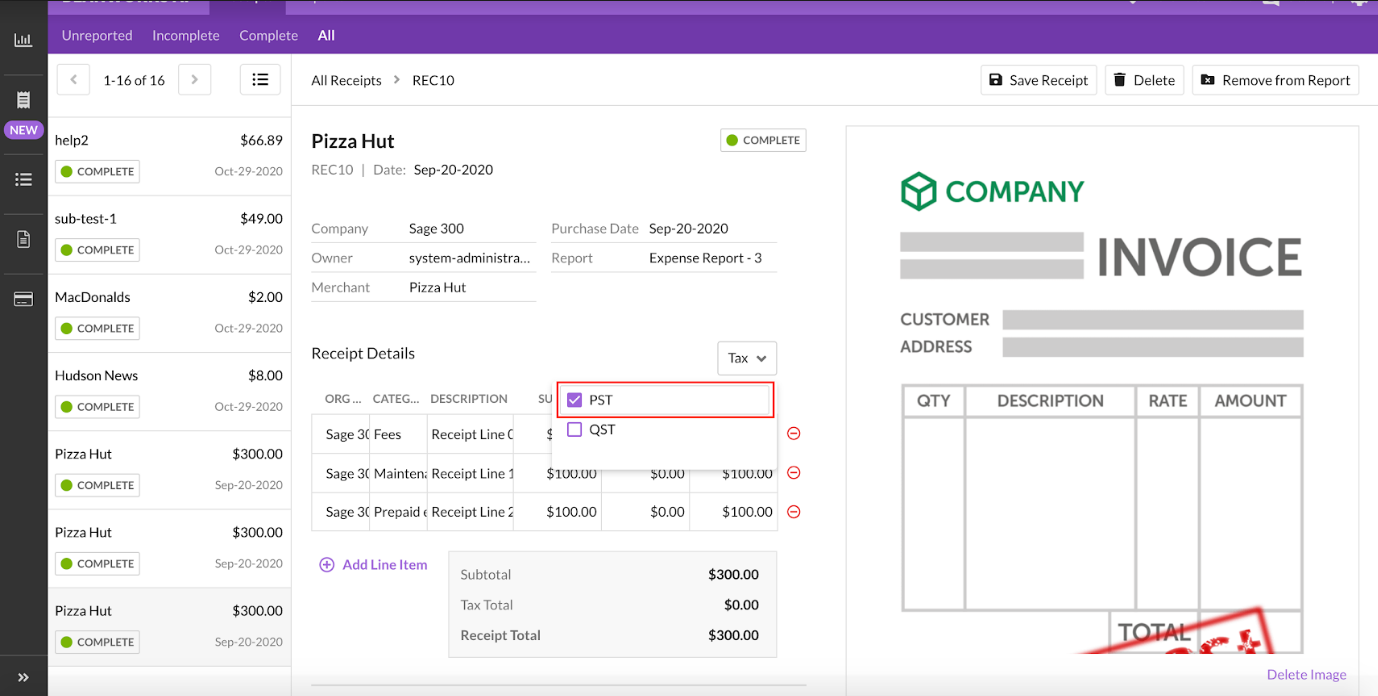Click the Merchant field Pizza Hut
This screenshot has height=696, width=1378.
[437, 287]
